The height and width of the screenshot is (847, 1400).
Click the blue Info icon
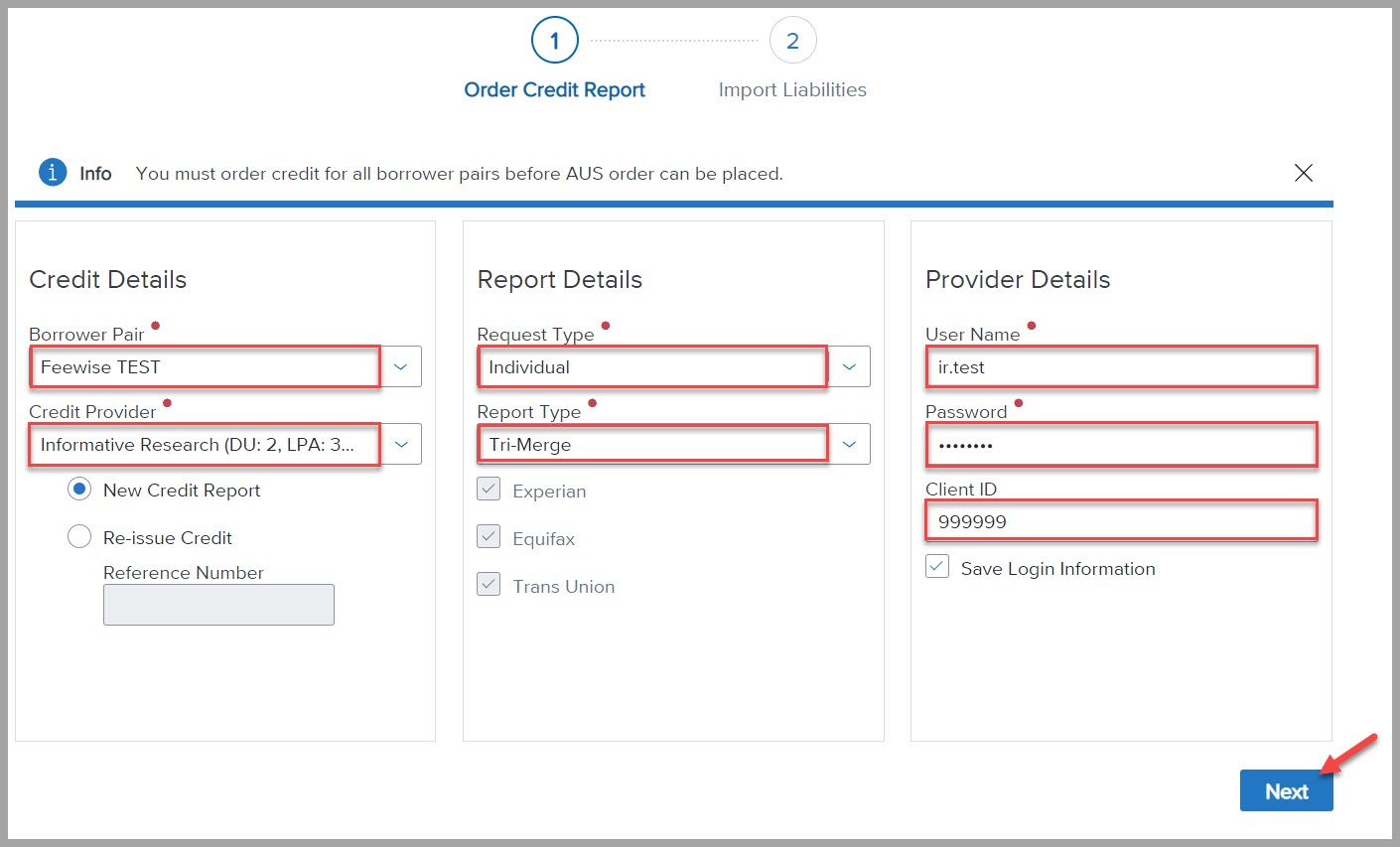pos(52,172)
